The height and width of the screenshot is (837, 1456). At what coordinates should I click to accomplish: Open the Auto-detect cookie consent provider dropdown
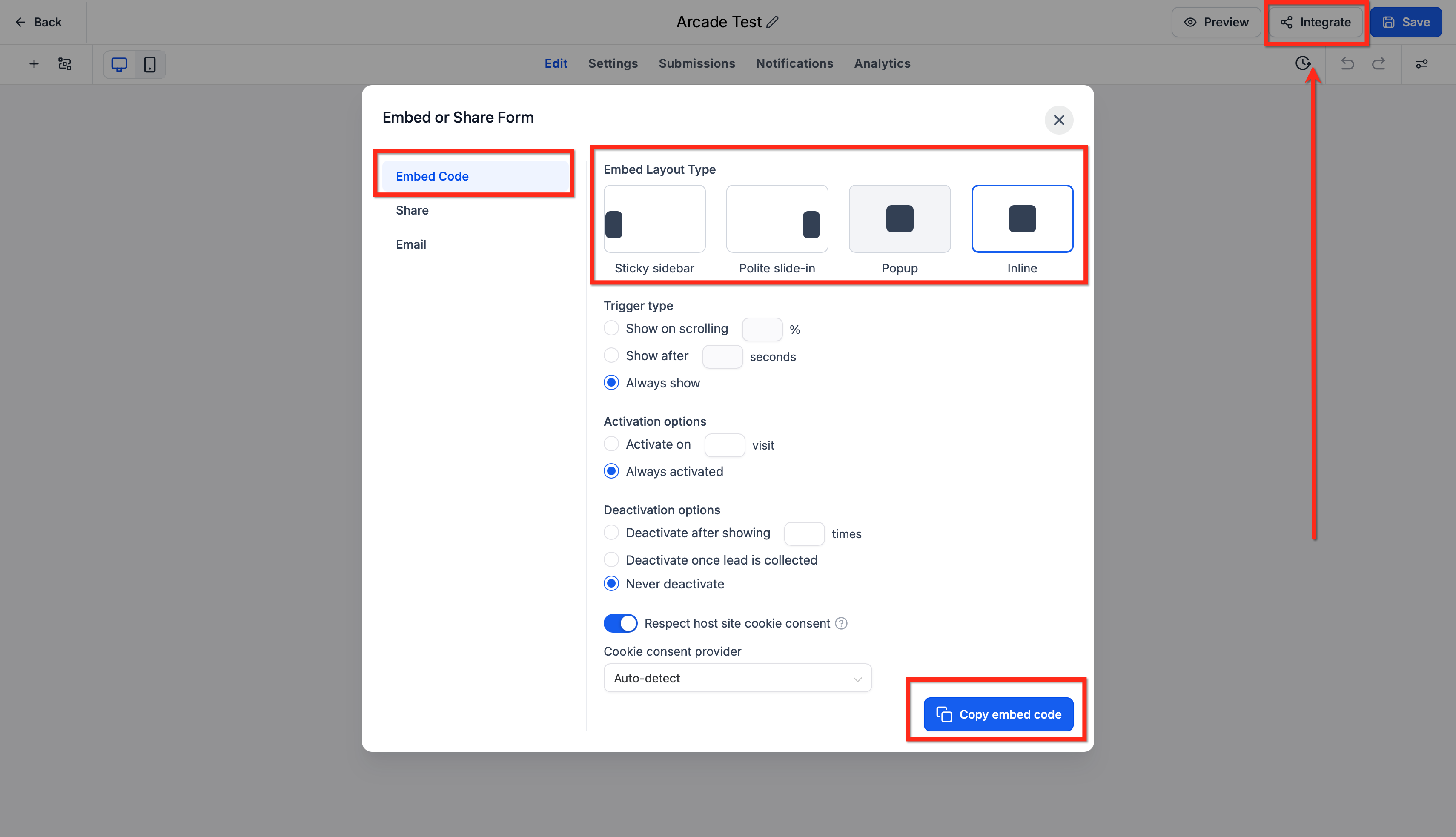[737, 678]
